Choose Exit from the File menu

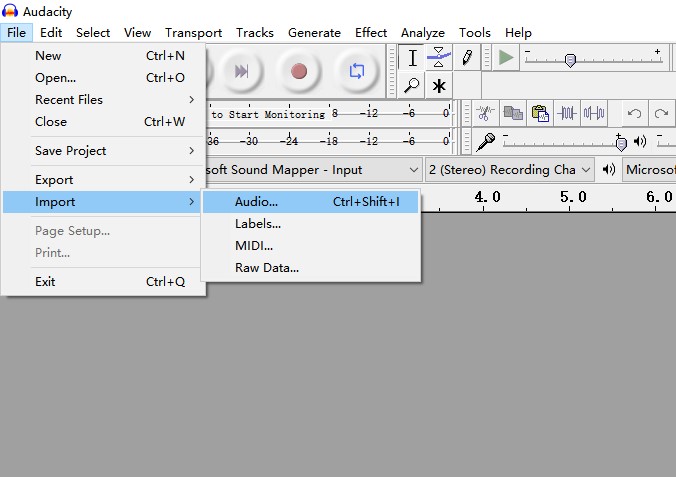pos(103,282)
